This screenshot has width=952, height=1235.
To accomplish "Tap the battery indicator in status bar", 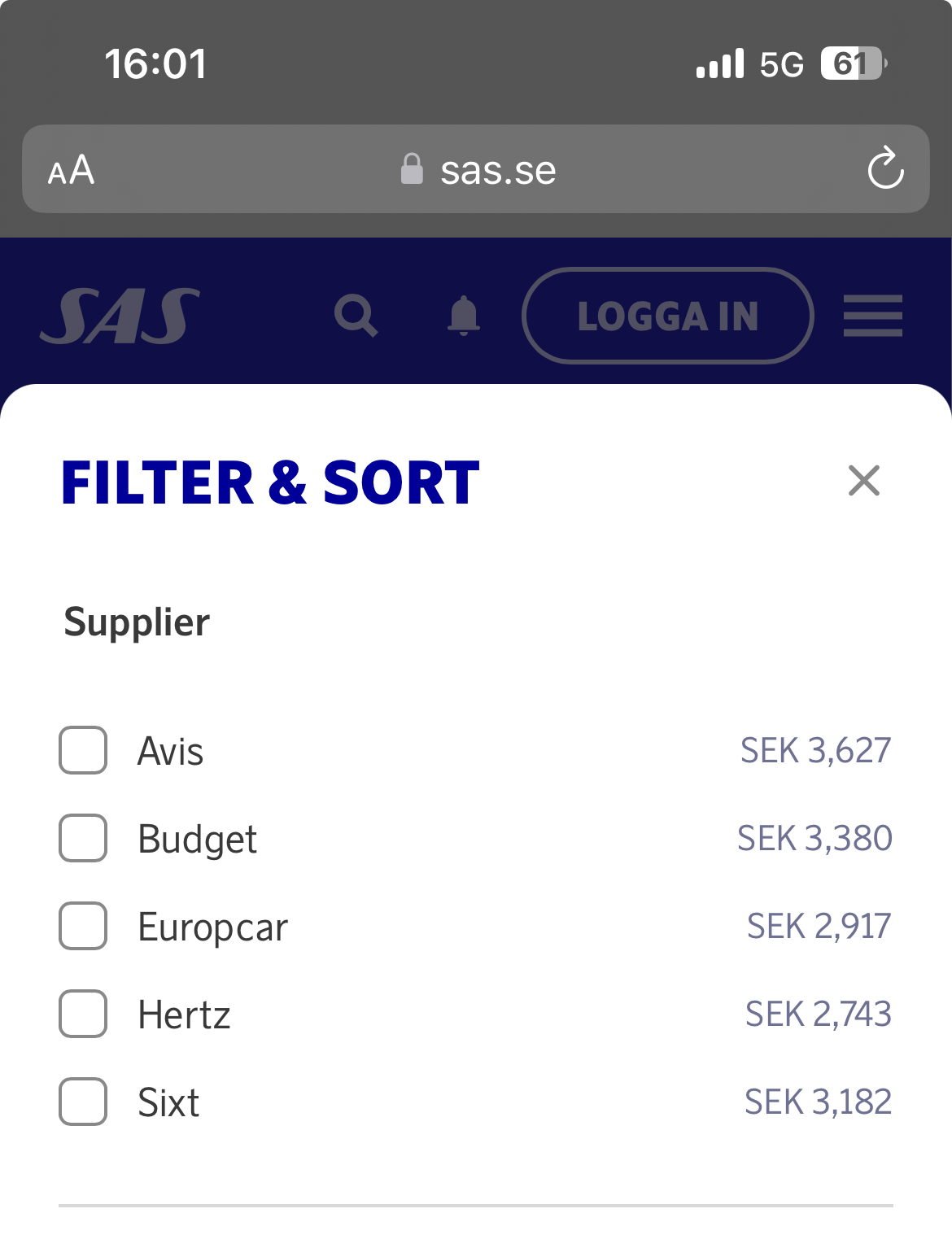I will click(x=852, y=63).
